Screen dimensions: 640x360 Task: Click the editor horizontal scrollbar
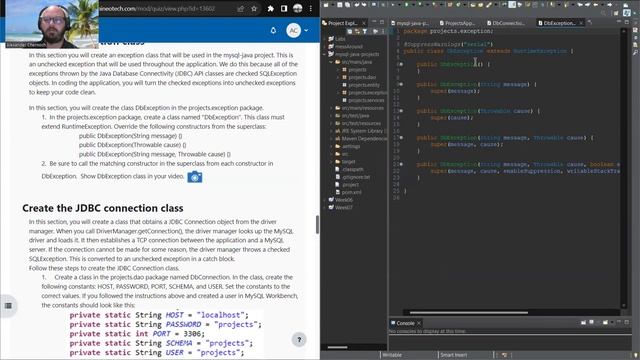coord(469,313)
